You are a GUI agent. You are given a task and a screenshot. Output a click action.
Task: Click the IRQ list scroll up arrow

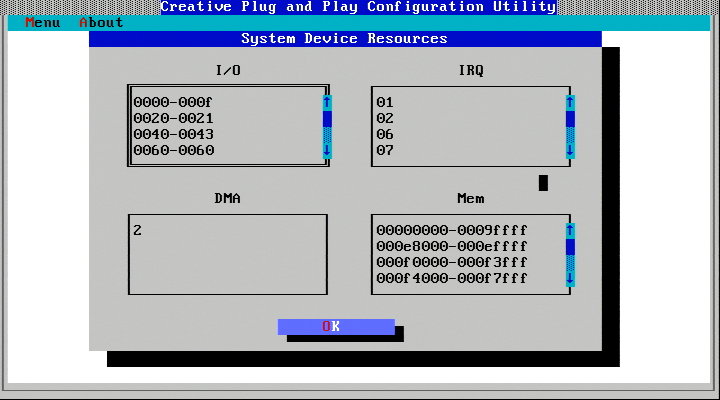[x=570, y=102]
